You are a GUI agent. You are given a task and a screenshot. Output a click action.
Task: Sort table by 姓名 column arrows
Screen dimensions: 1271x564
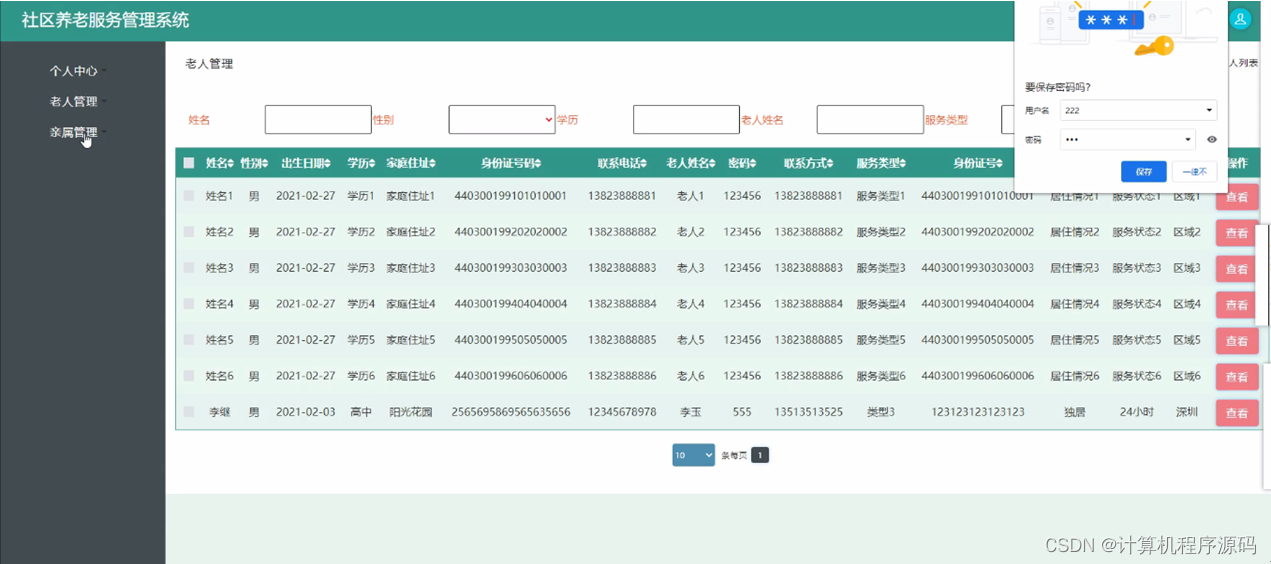(x=231, y=164)
